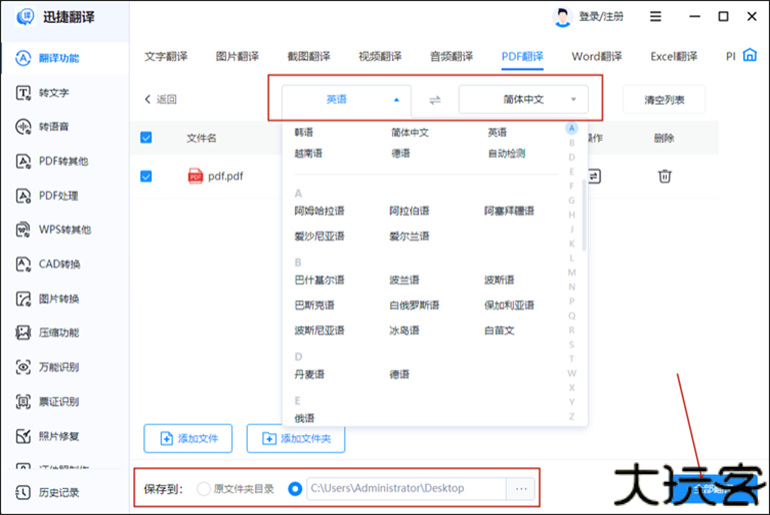Switch to the Excel翻译 tab
Screen dimensions: 770x515
pos(674,56)
